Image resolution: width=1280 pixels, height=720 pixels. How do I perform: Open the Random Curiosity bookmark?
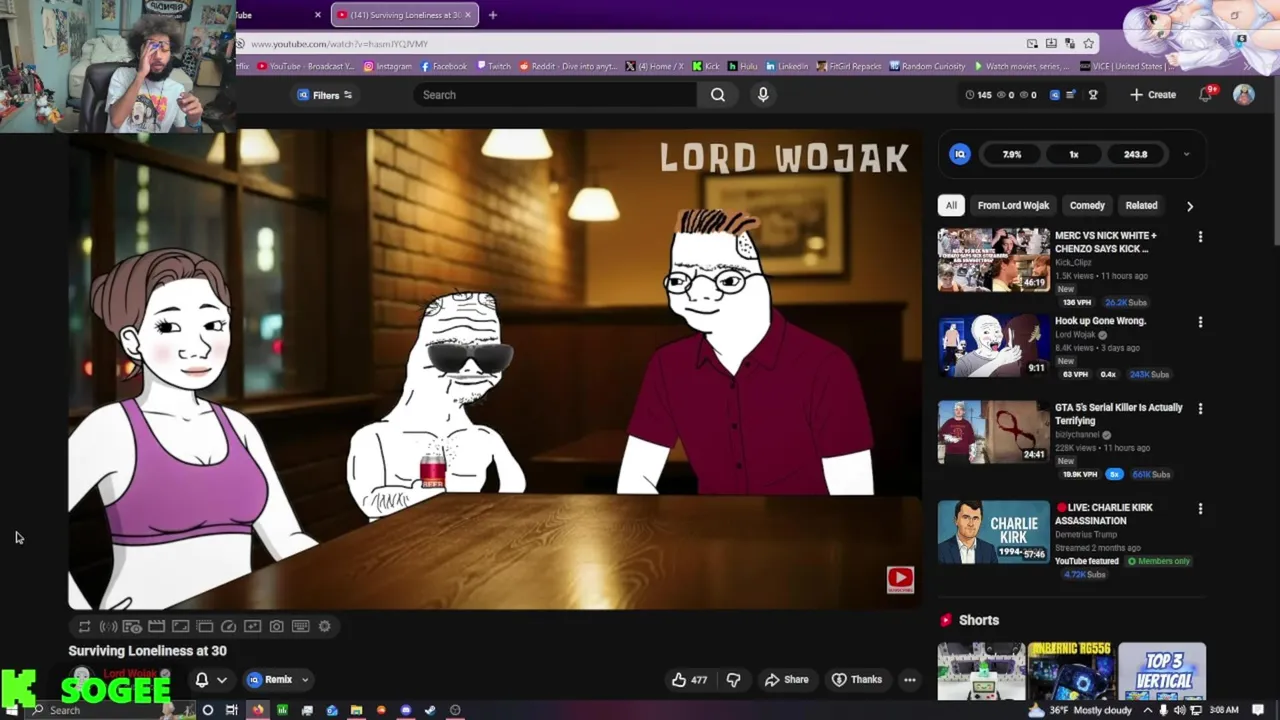click(927, 66)
